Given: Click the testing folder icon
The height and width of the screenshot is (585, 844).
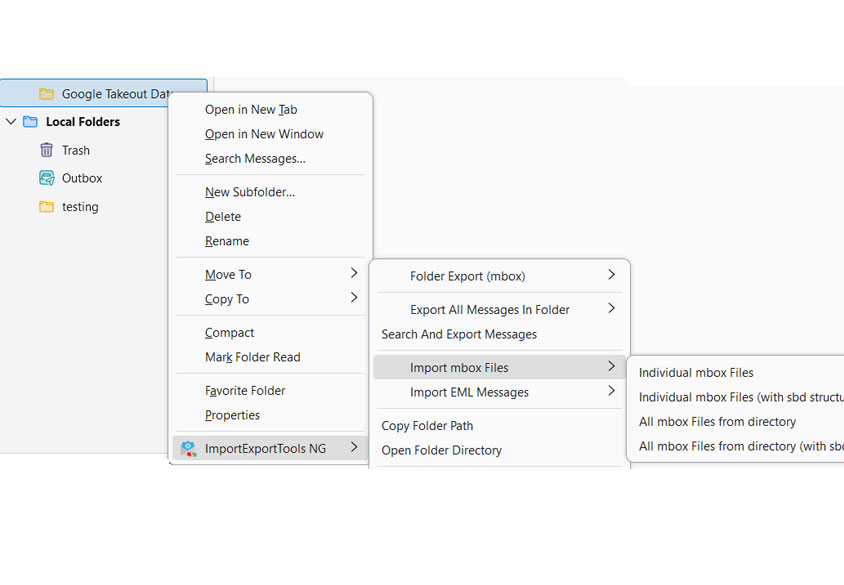Looking at the screenshot, I should (x=47, y=206).
